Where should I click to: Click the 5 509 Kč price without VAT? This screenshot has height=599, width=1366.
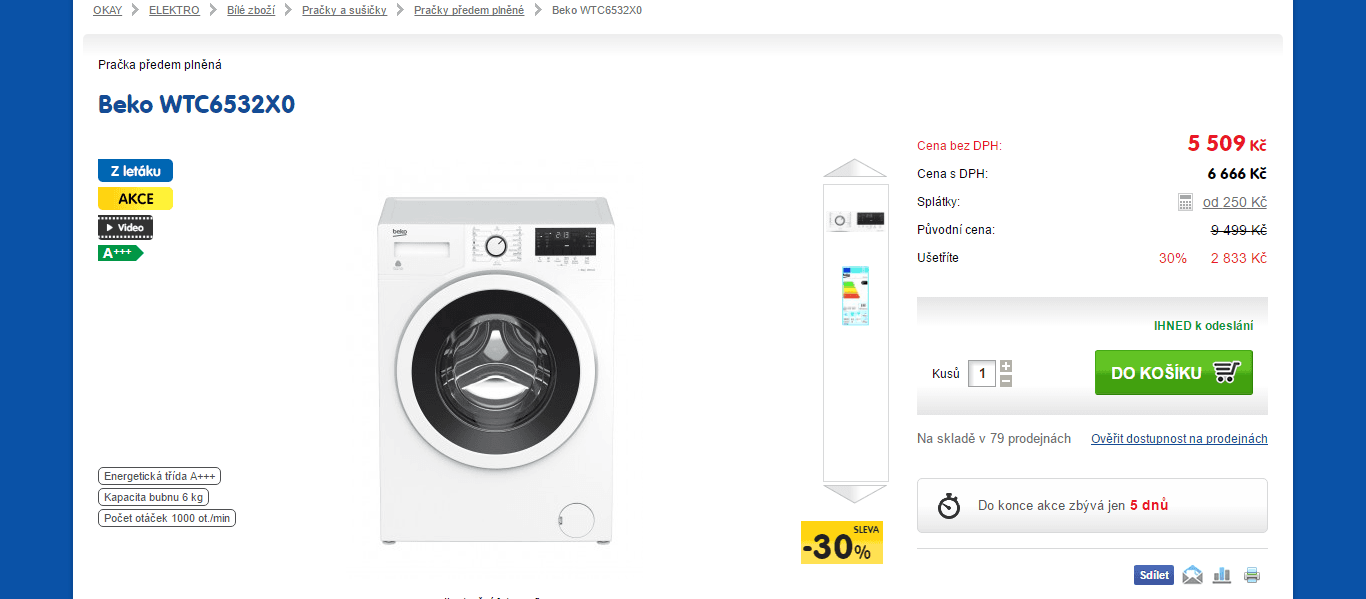pyautogui.click(x=1227, y=144)
